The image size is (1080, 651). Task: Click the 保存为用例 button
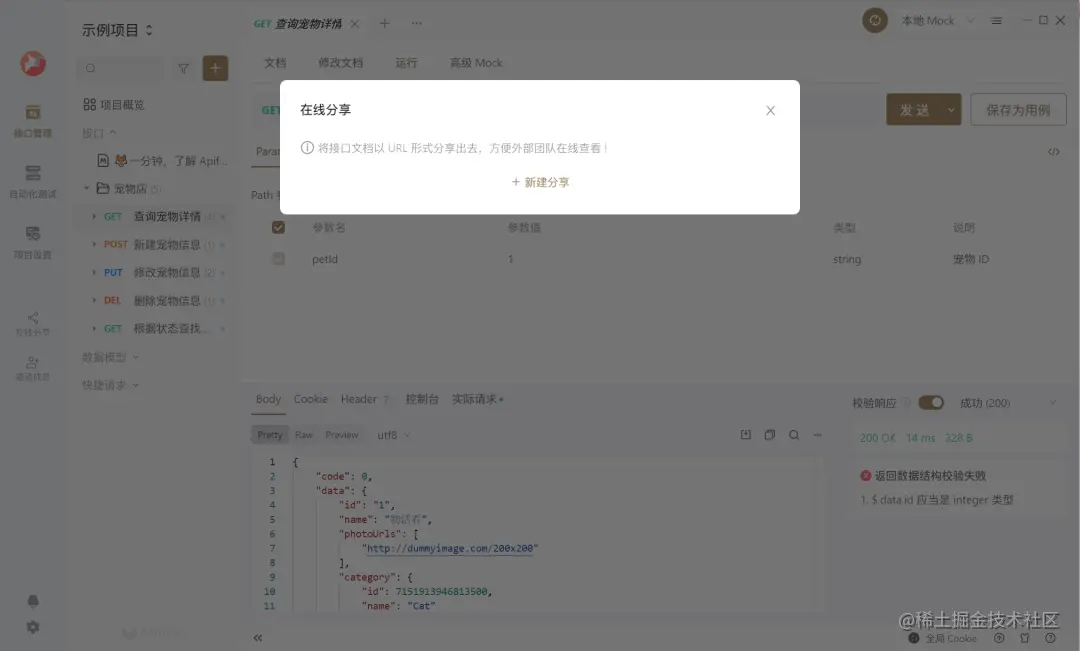tap(1018, 110)
